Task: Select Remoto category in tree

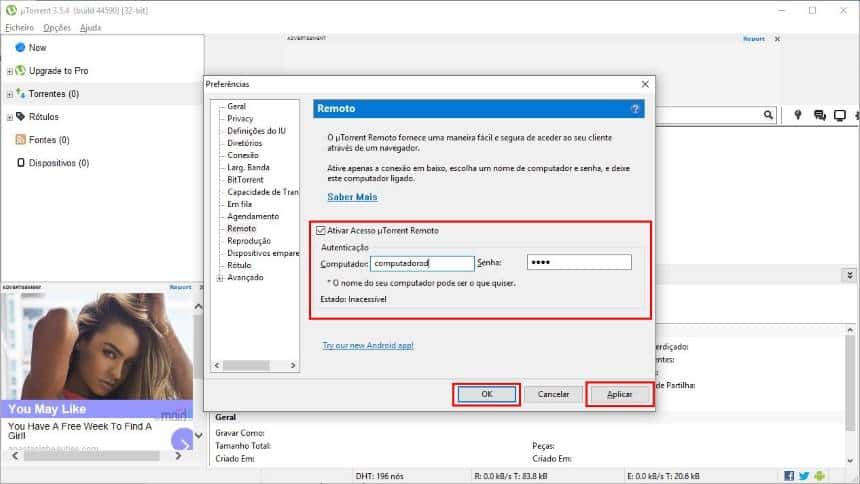Action: point(241,228)
